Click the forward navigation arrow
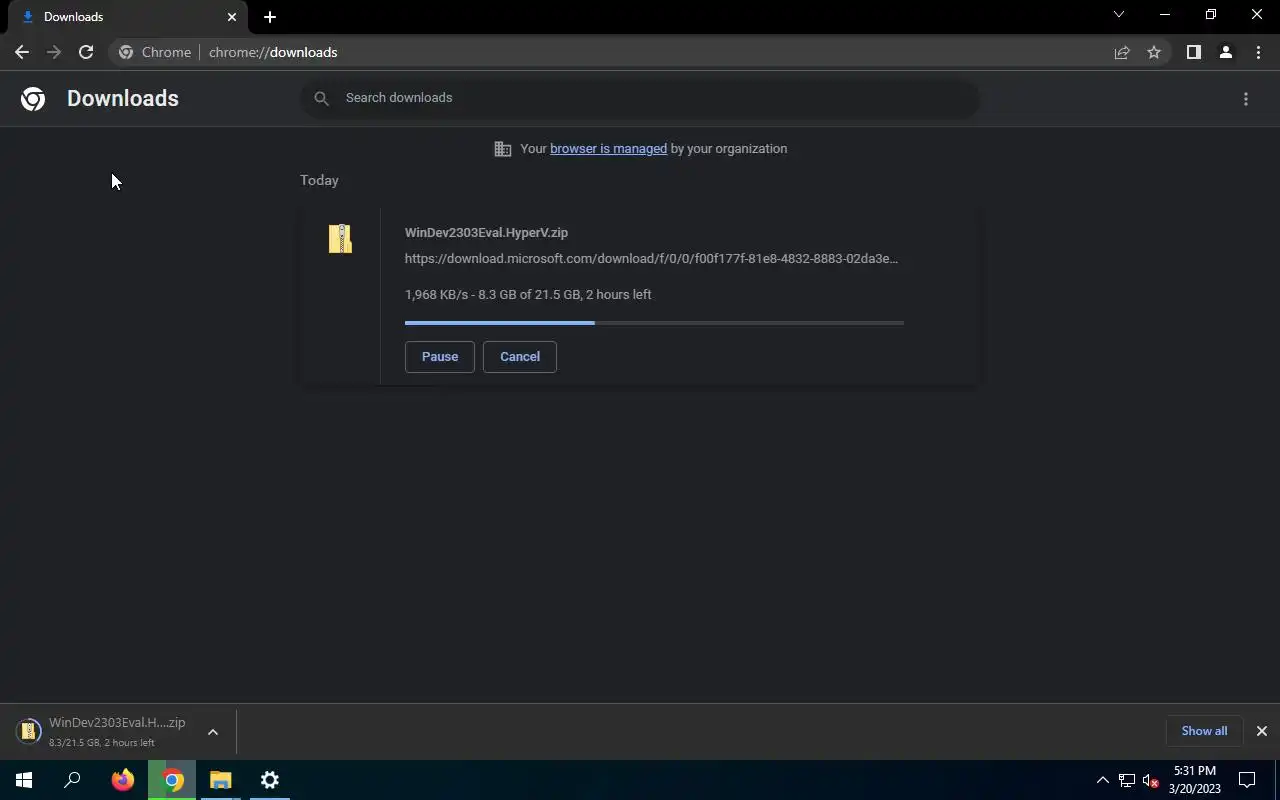The image size is (1280, 800). (x=54, y=52)
